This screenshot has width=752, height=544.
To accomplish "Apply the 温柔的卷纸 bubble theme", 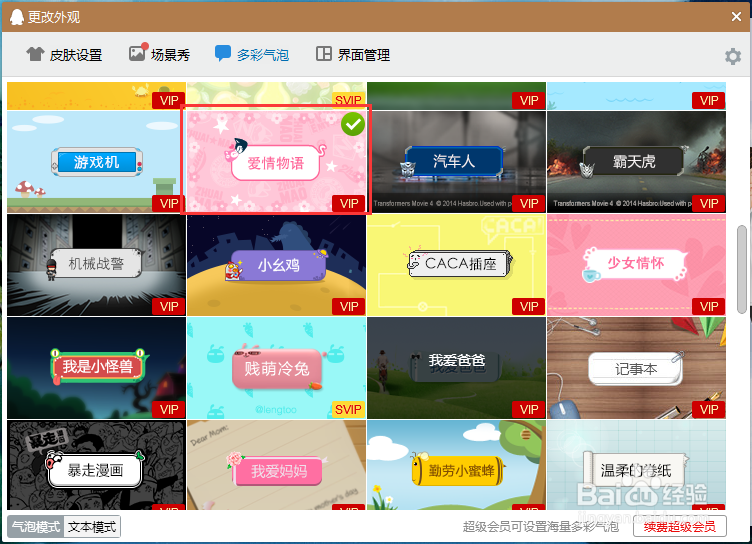I will [x=636, y=465].
